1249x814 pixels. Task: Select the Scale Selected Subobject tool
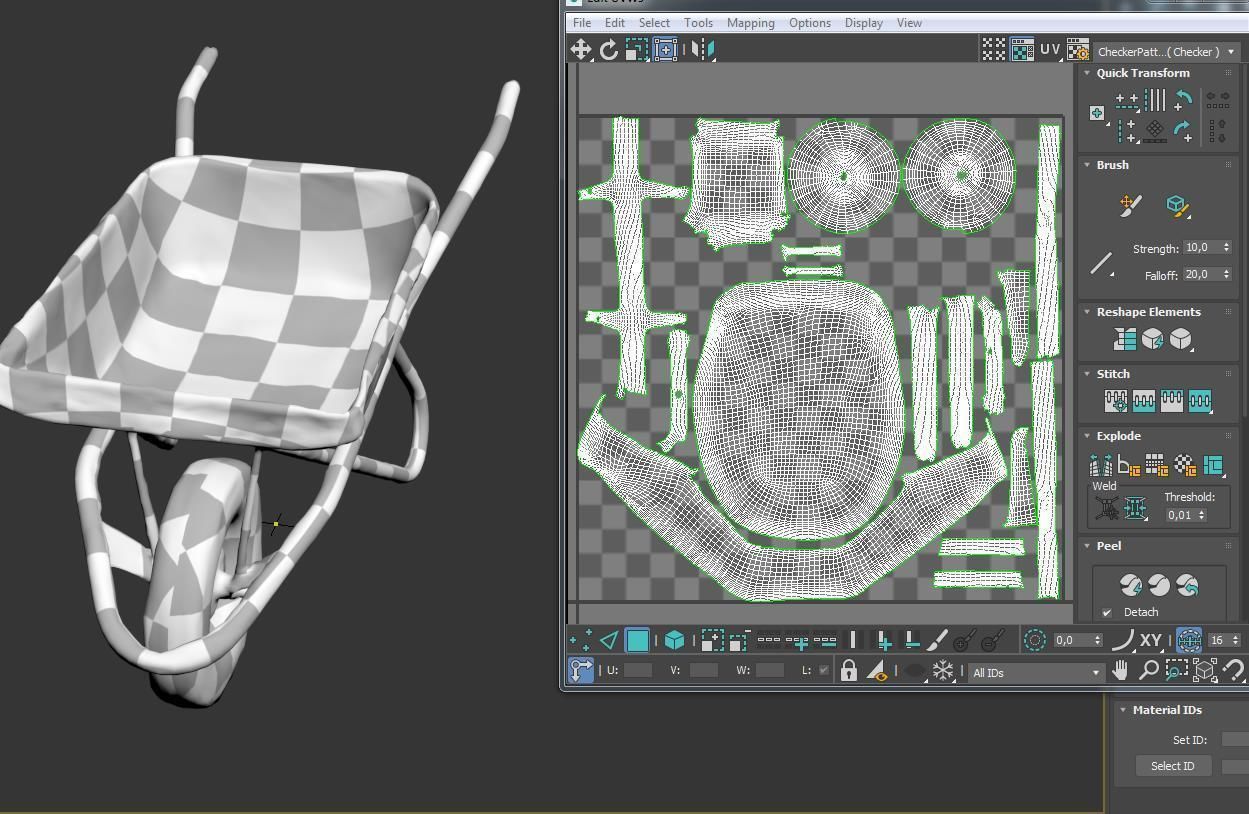(x=636, y=49)
